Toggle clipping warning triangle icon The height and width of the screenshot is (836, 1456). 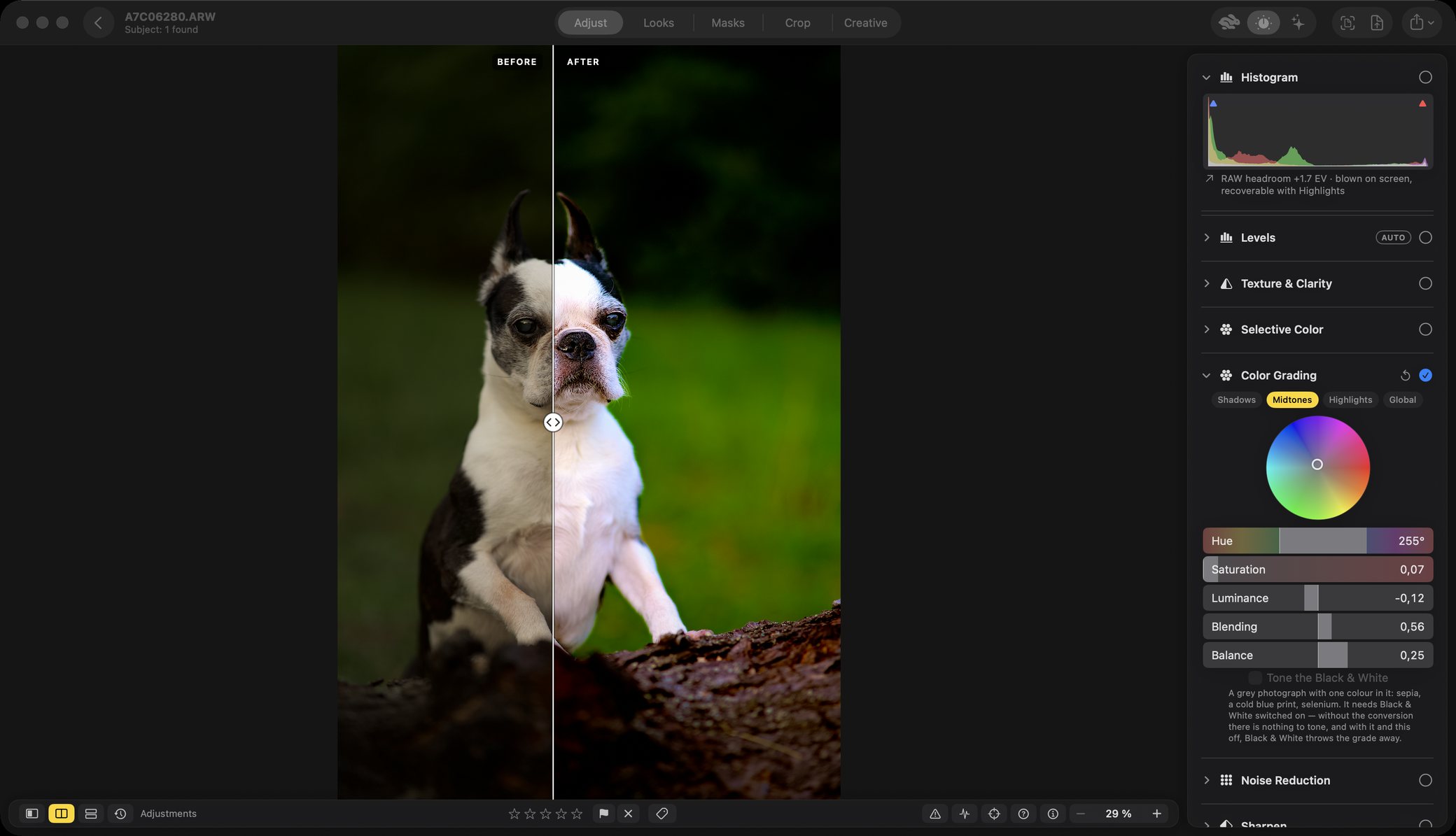(x=935, y=814)
